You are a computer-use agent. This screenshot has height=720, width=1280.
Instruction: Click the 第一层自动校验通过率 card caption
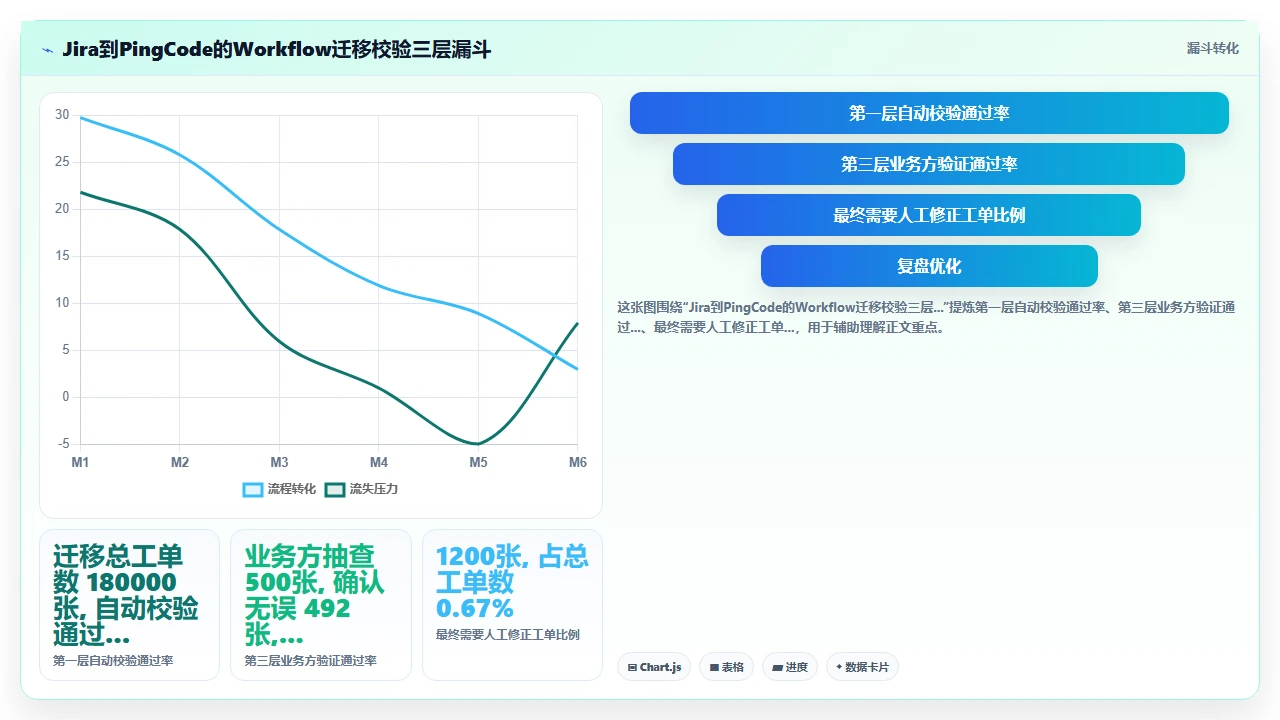point(113,660)
